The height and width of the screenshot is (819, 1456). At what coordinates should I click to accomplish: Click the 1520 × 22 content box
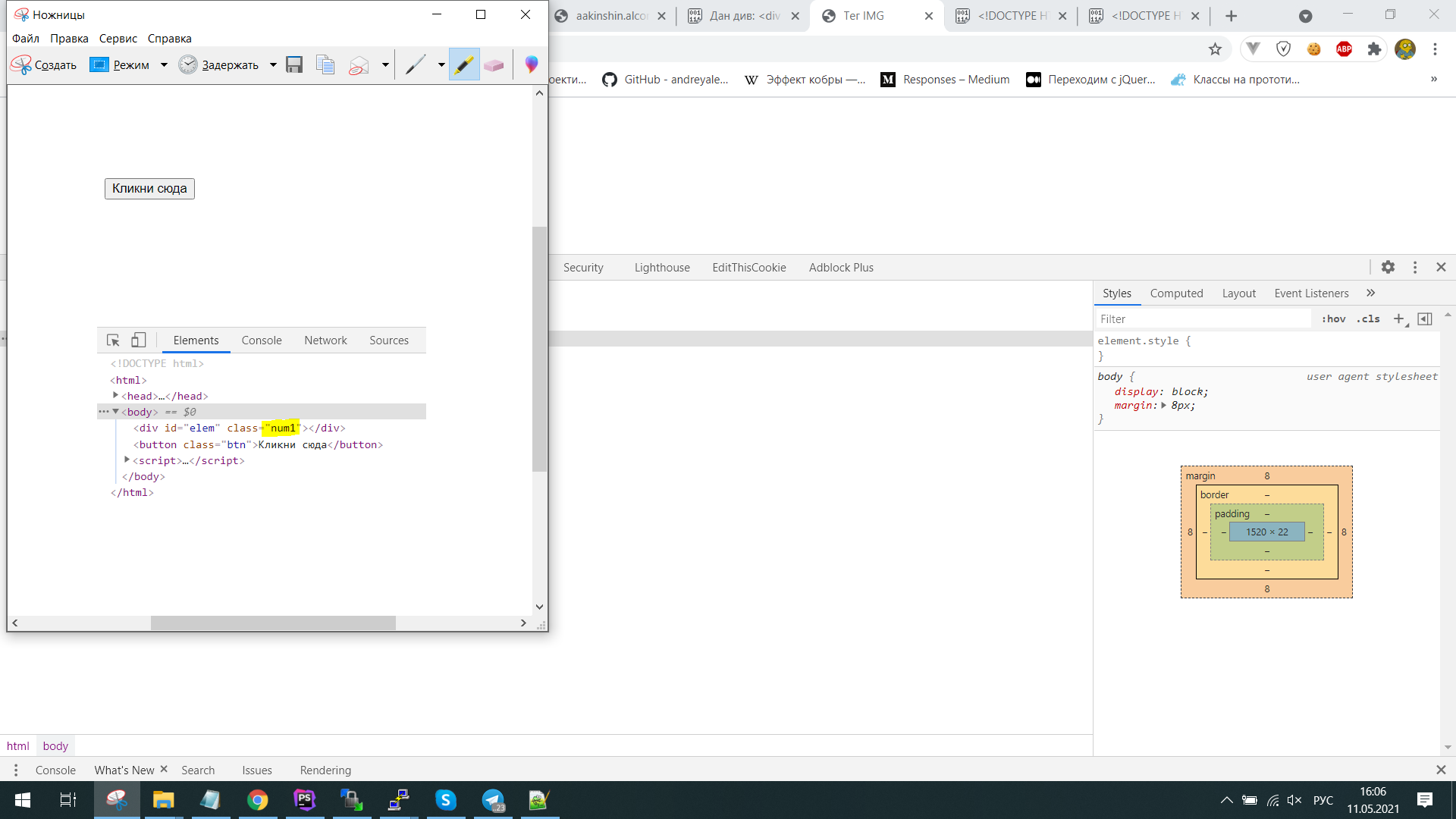coord(1266,532)
